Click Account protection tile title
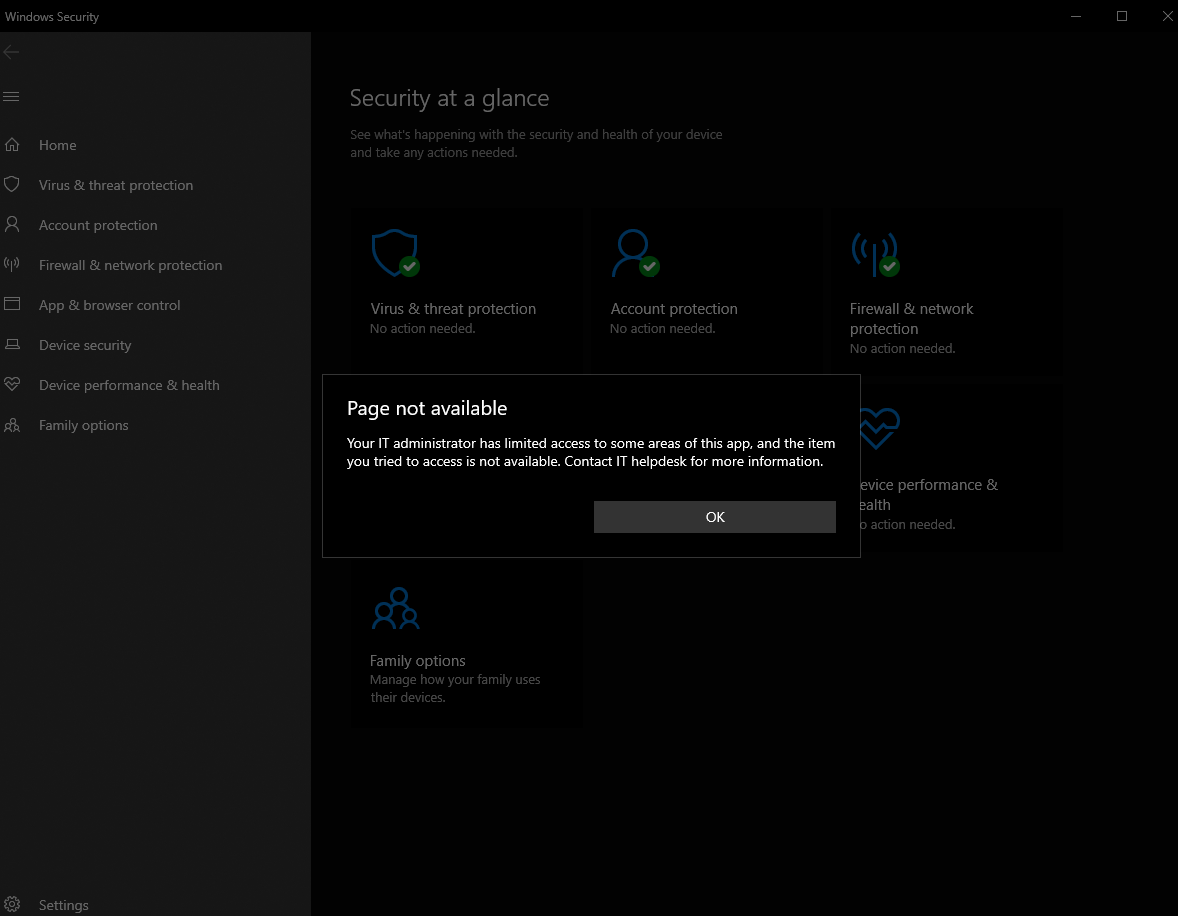This screenshot has height=916, width=1178. pos(674,309)
